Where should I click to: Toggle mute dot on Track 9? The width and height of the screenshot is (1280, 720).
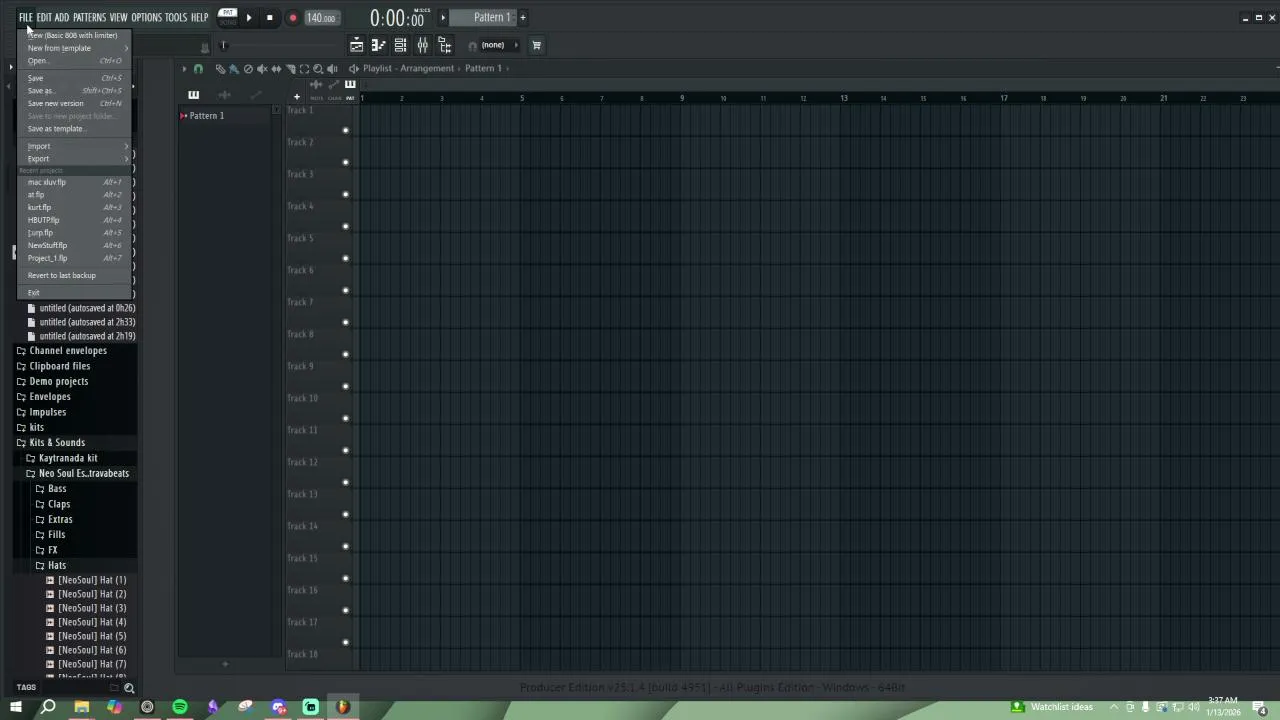click(346, 386)
